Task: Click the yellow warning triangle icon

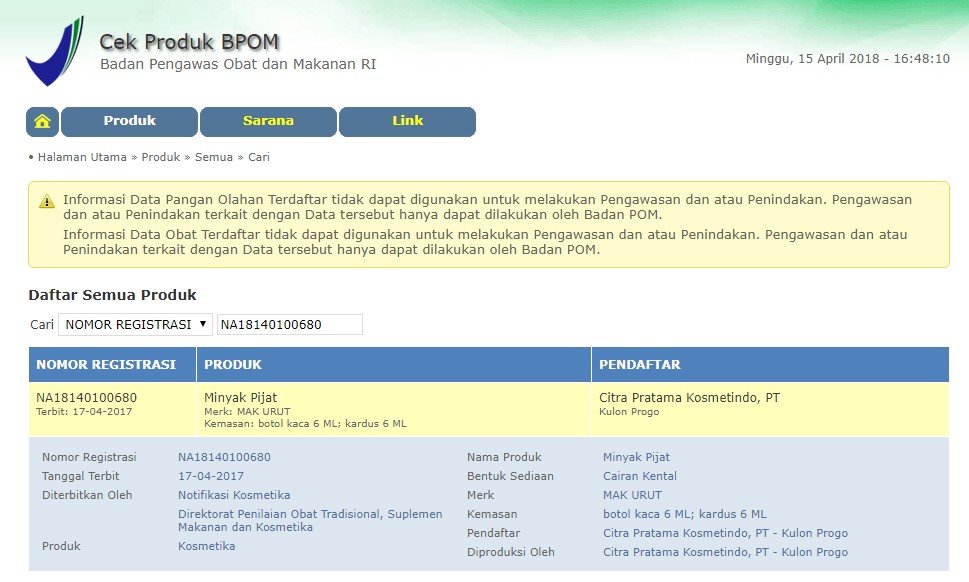Action: [47, 201]
